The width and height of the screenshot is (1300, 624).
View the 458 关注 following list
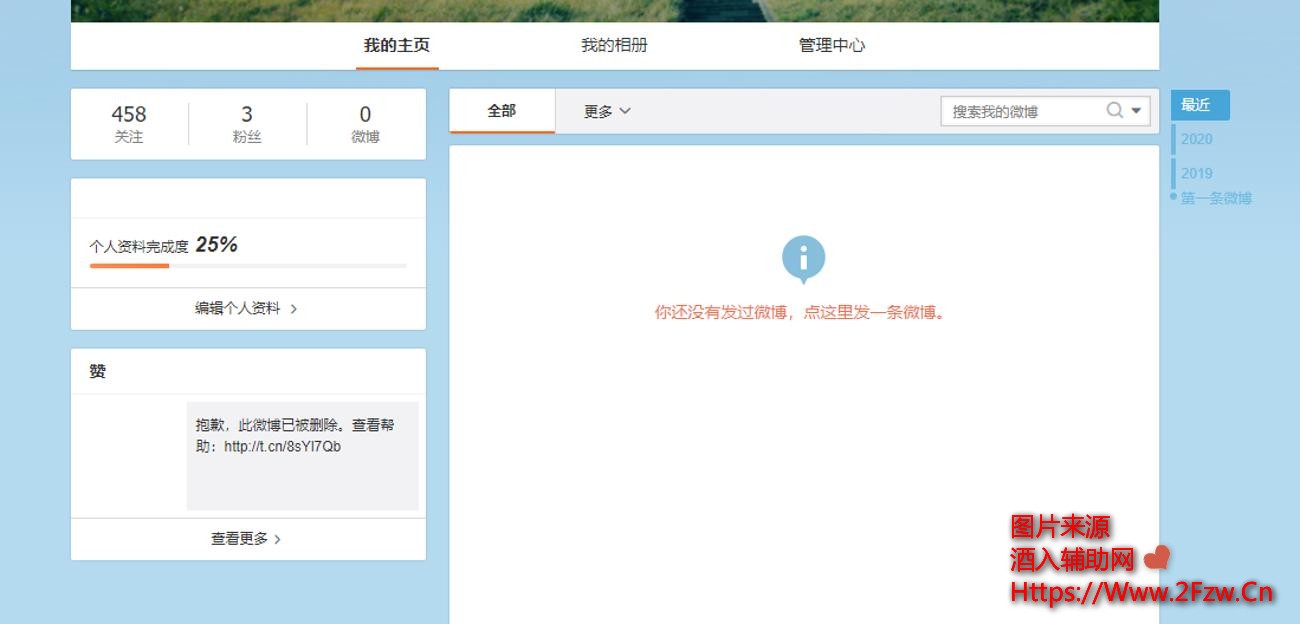(x=129, y=124)
